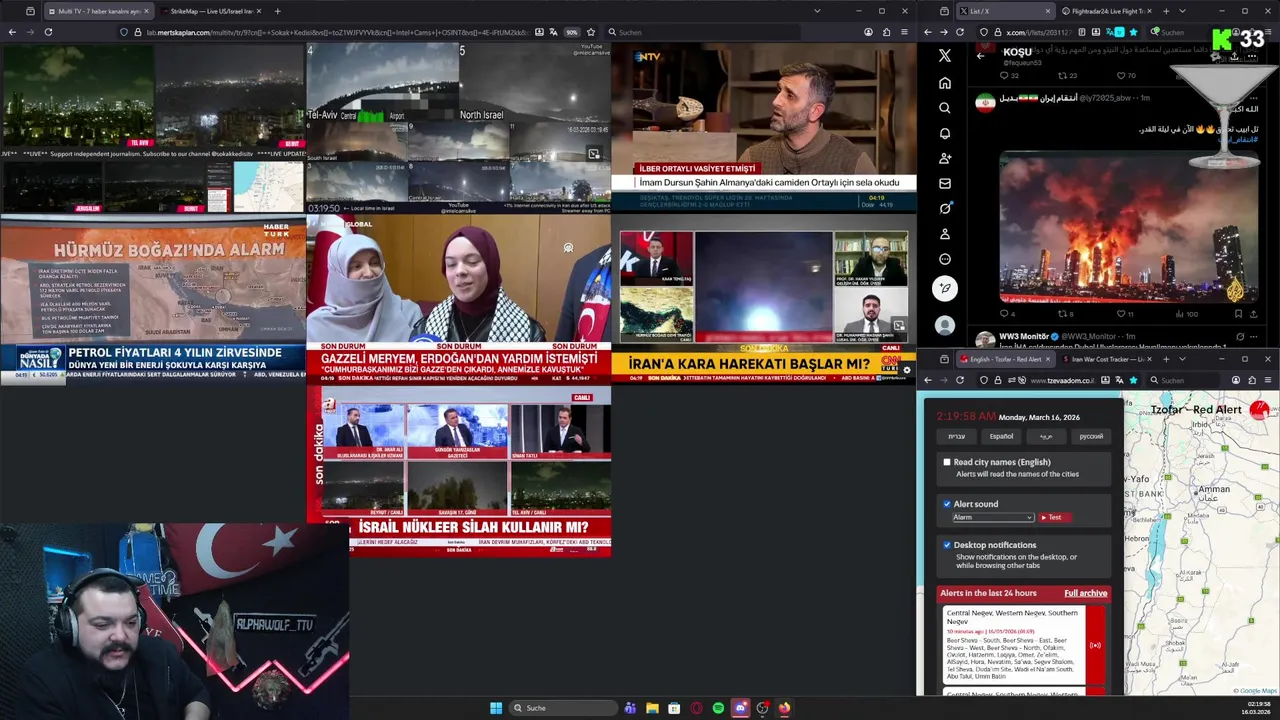
Task: Open new tab in Multi TV window
Action: pyautogui.click(x=277, y=11)
